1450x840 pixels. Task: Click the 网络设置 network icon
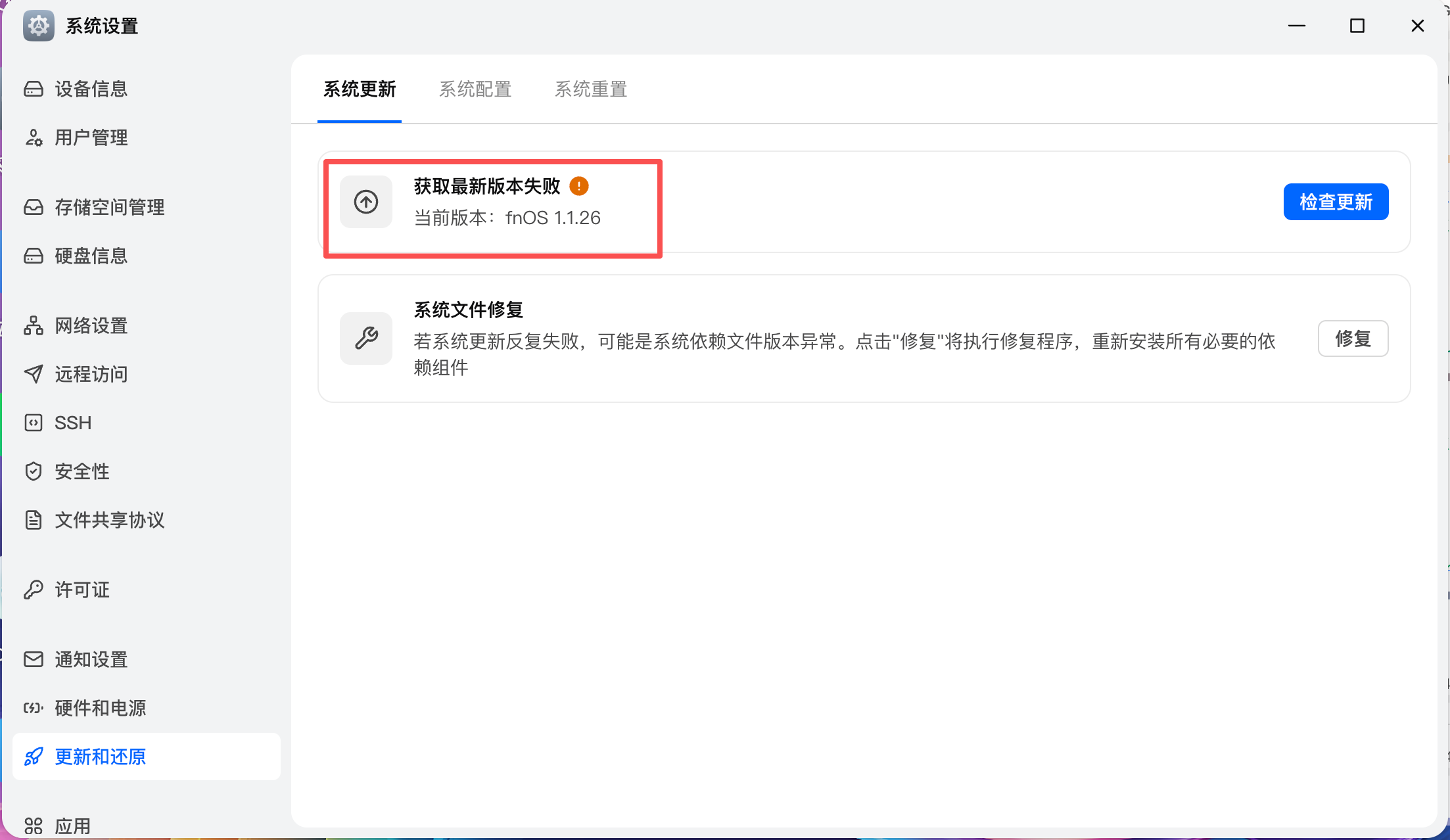34,325
